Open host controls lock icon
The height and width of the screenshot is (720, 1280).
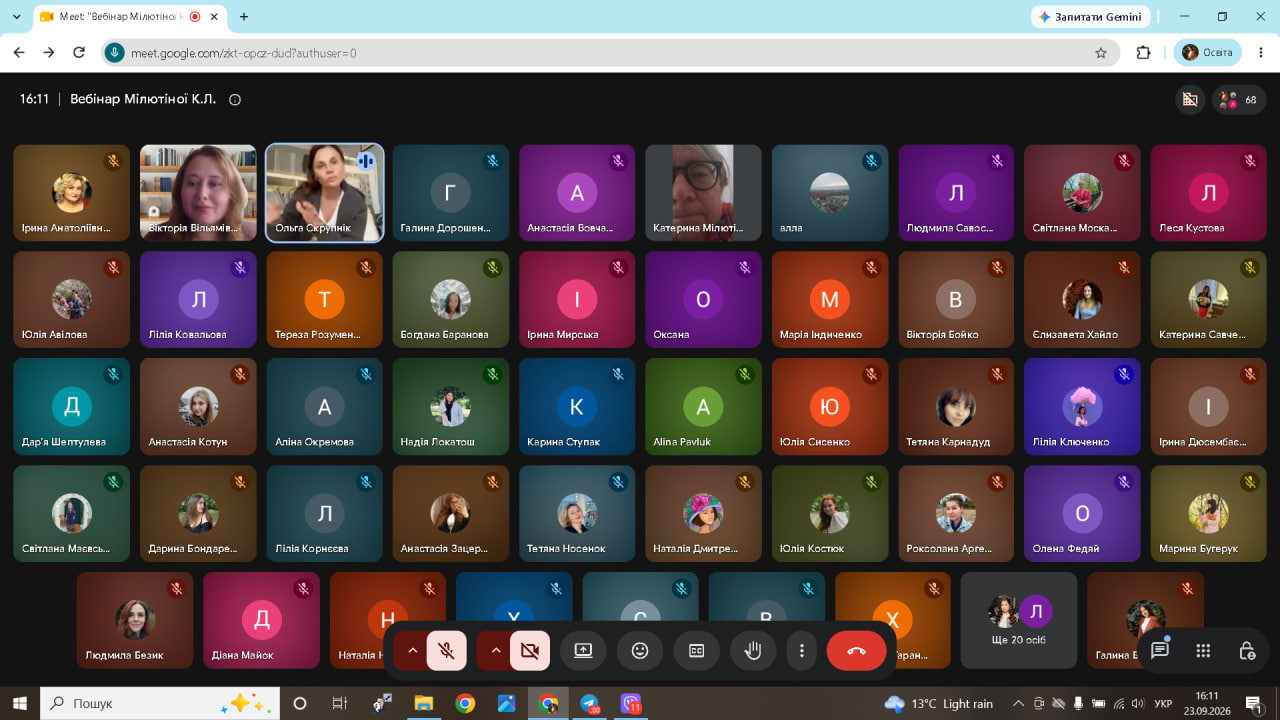click(1247, 651)
